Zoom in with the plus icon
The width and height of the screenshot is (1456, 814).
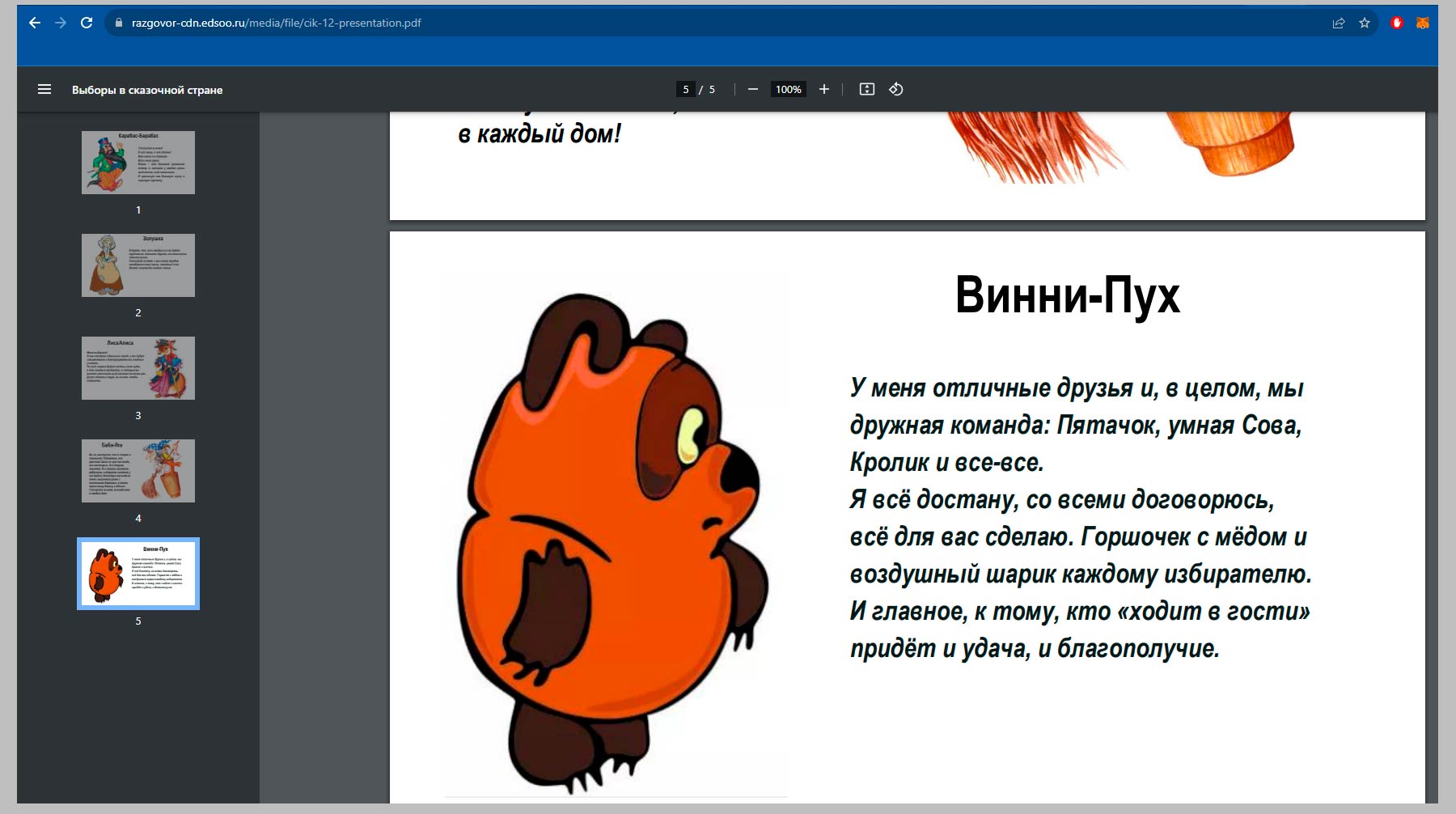point(824,89)
